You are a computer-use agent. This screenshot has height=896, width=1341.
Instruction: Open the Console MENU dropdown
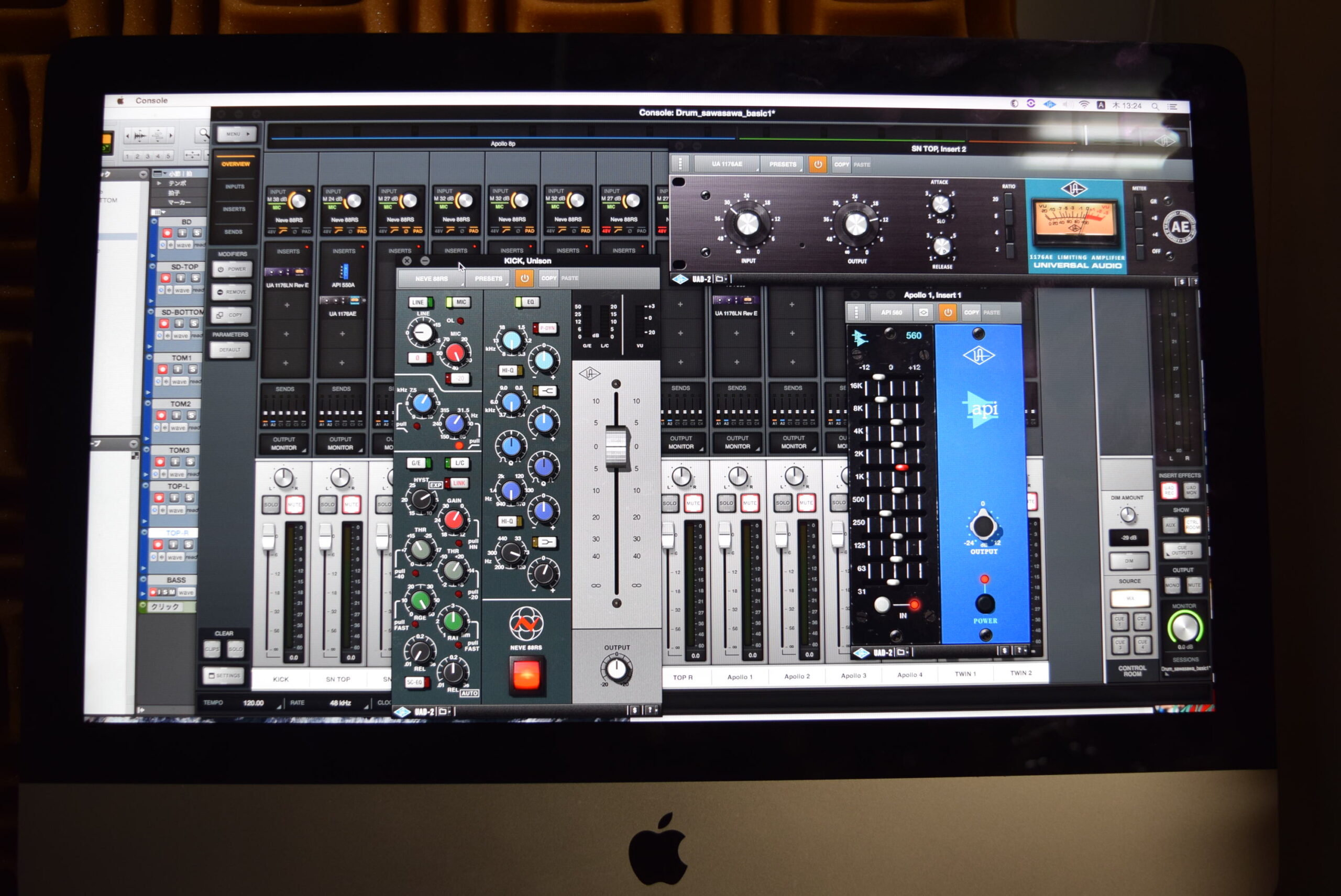coord(236,134)
